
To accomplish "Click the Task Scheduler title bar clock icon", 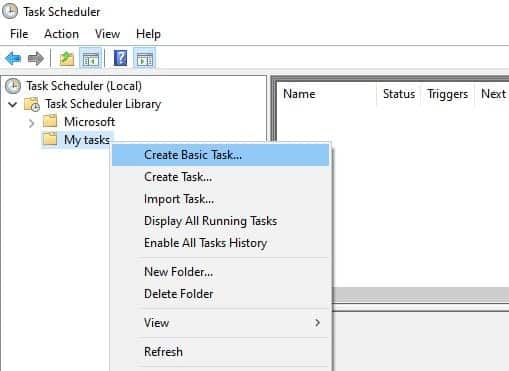I will (x=10, y=11).
